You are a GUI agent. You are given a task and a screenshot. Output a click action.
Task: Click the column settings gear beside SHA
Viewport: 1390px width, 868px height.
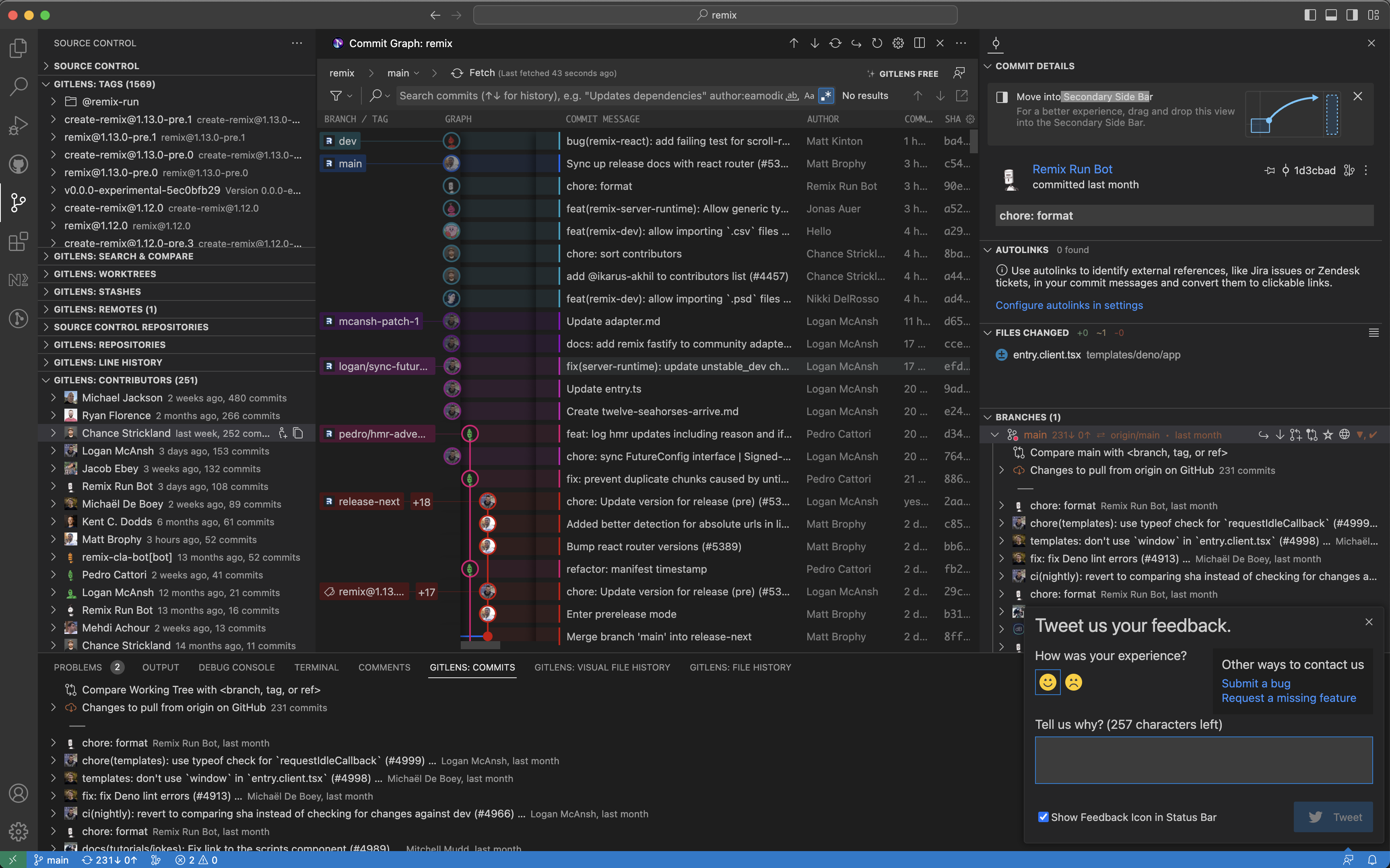point(970,119)
